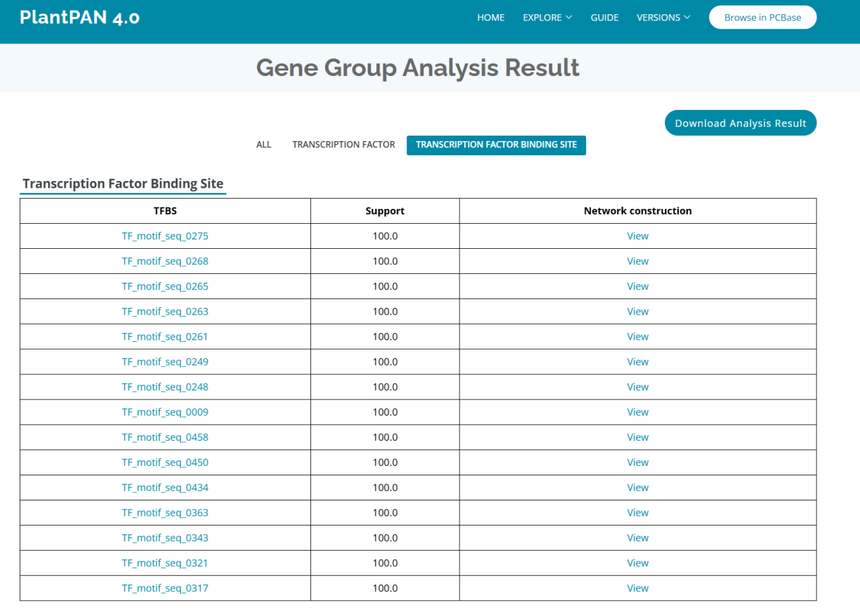Open the TF_motif_seq_0263 link

pos(165,312)
